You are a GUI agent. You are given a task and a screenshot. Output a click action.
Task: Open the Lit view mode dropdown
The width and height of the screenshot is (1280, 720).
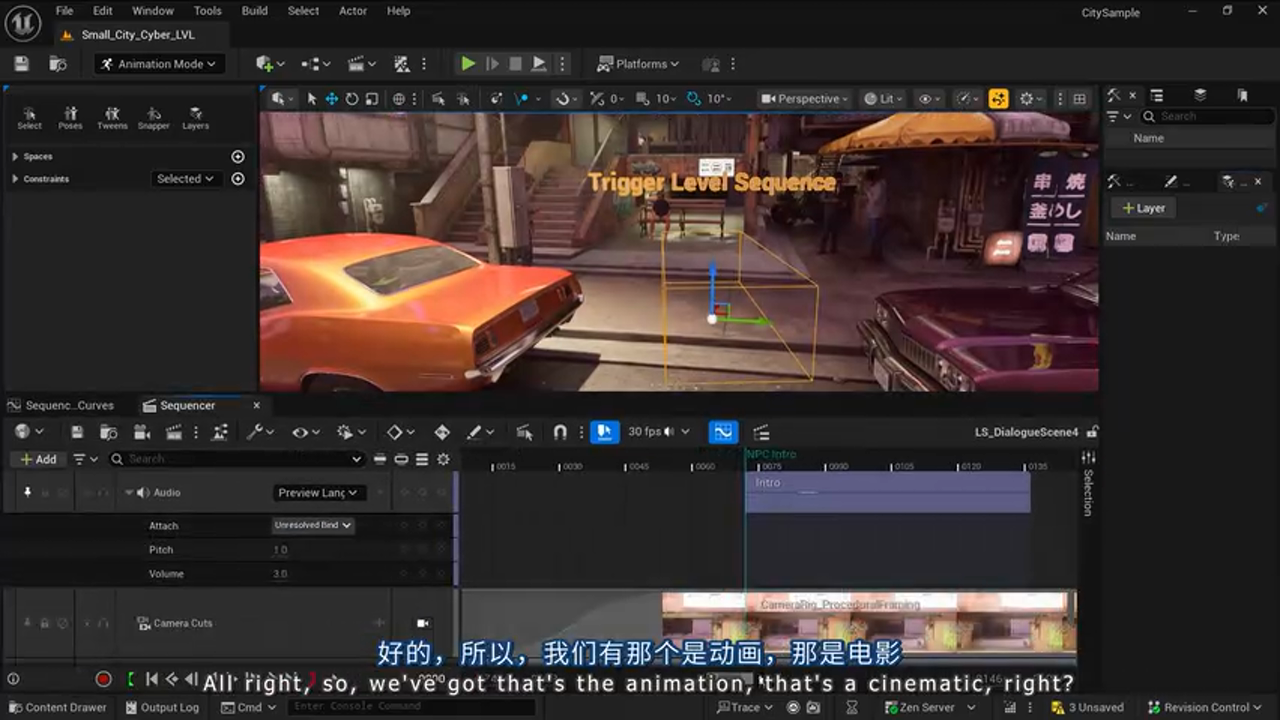884,99
